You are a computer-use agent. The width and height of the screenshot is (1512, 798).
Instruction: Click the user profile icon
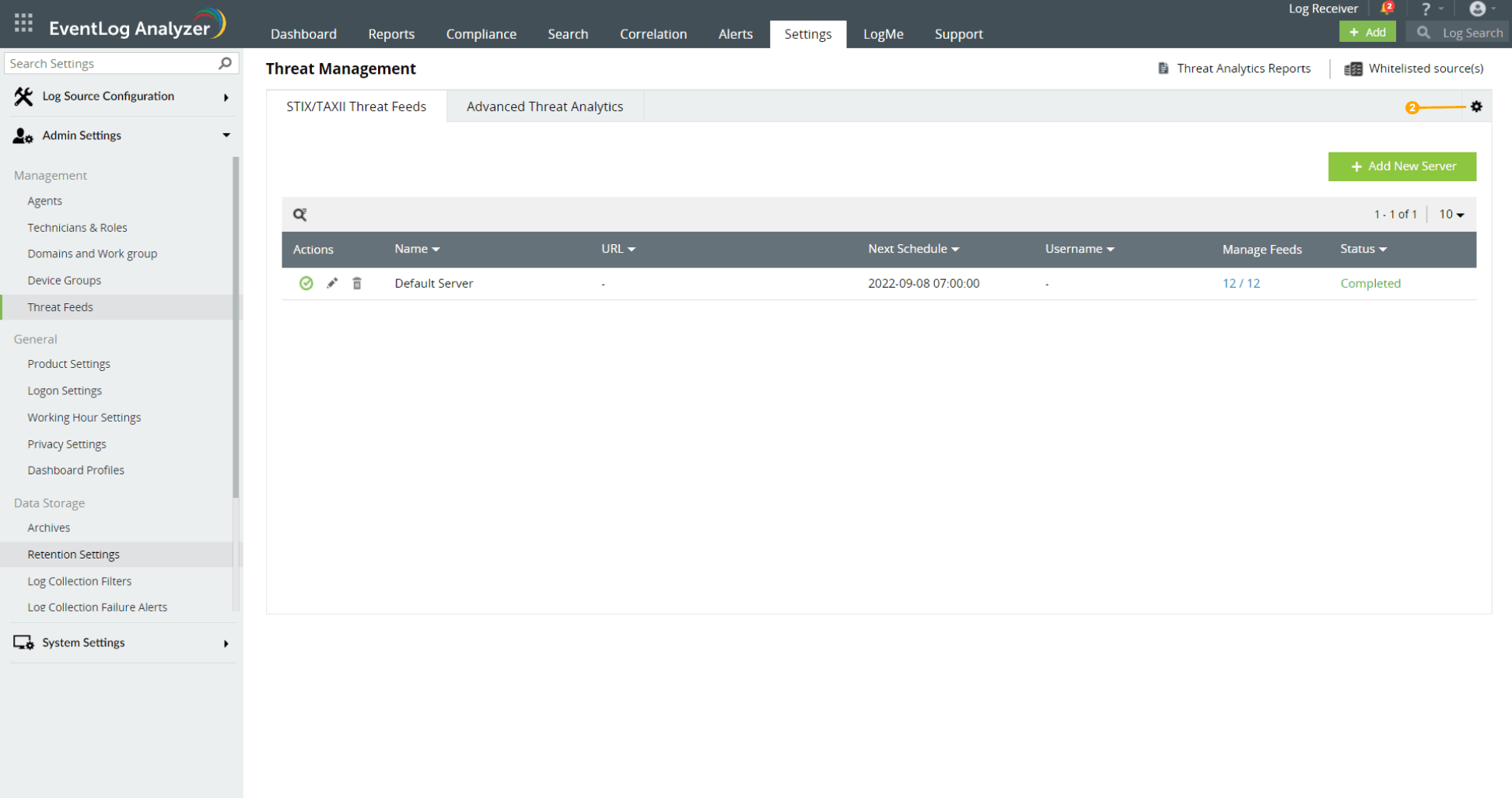click(x=1478, y=9)
